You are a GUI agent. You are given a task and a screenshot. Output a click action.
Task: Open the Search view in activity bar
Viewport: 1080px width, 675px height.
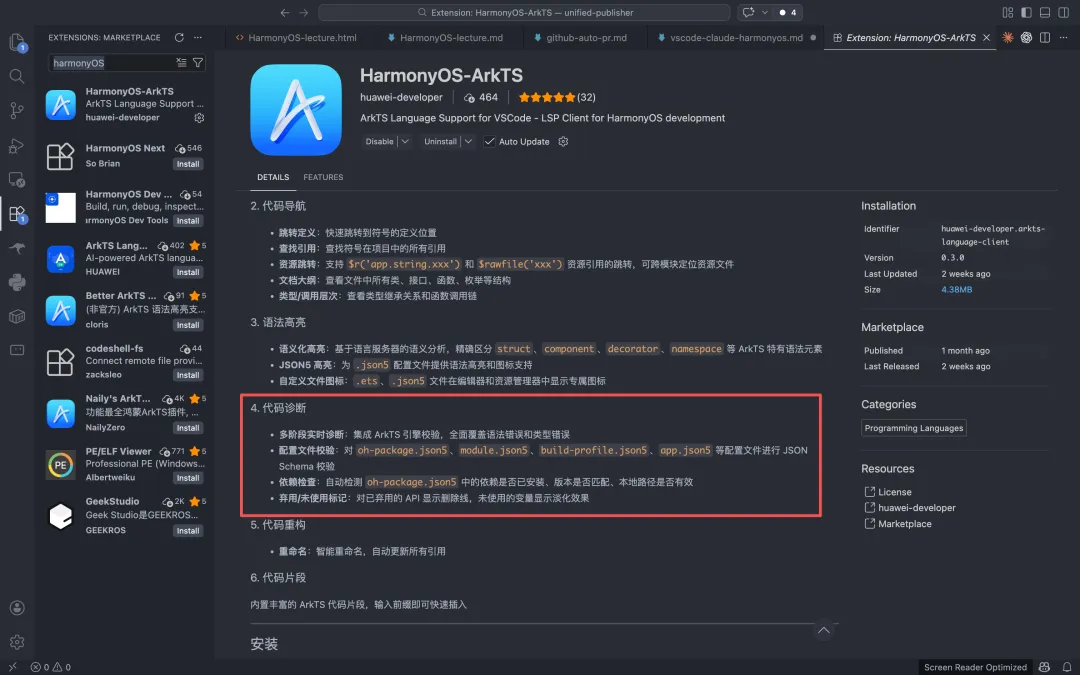(x=17, y=76)
